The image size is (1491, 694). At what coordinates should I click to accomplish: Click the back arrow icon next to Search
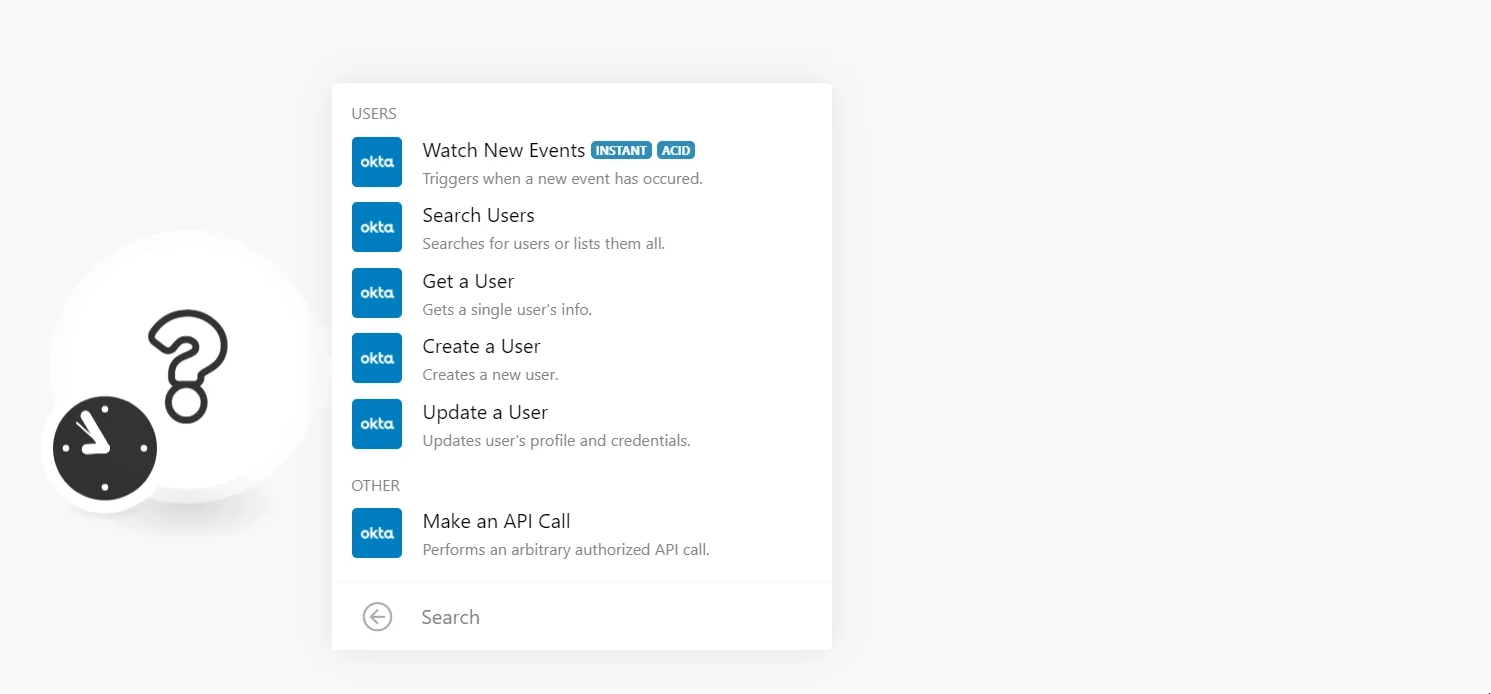[377, 617]
